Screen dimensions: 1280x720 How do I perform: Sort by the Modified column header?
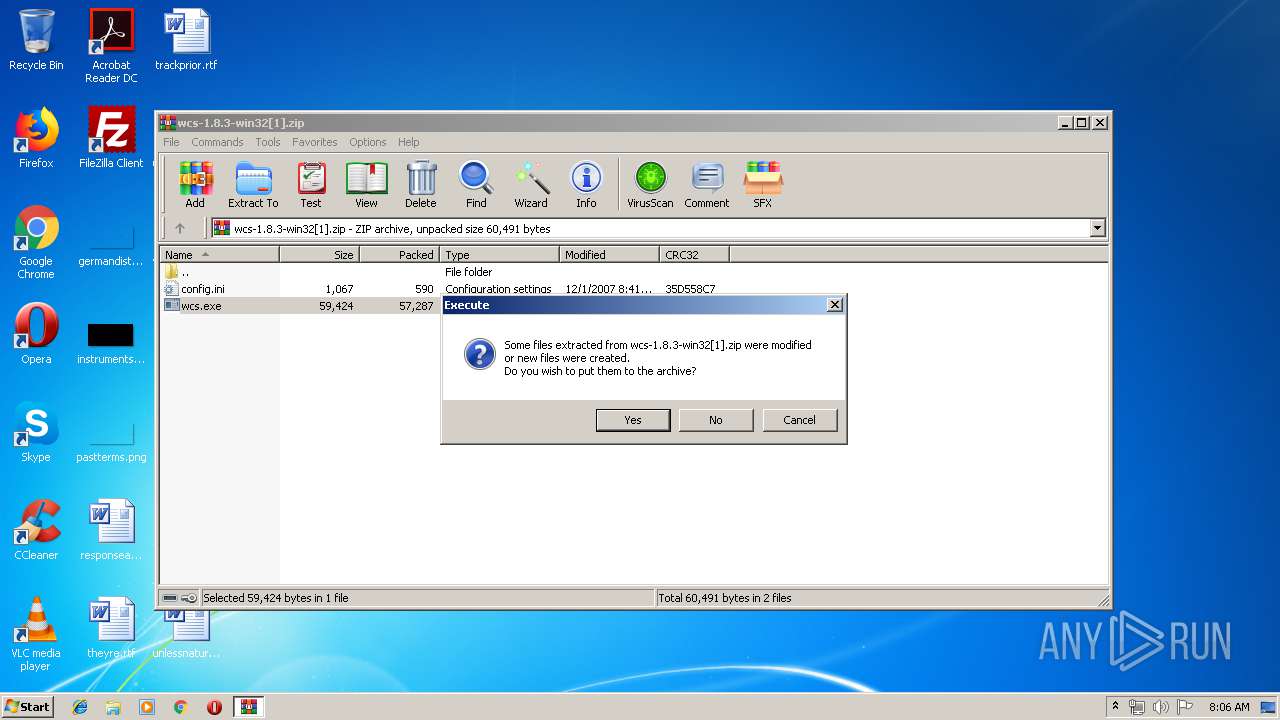(x=610, y=255)
